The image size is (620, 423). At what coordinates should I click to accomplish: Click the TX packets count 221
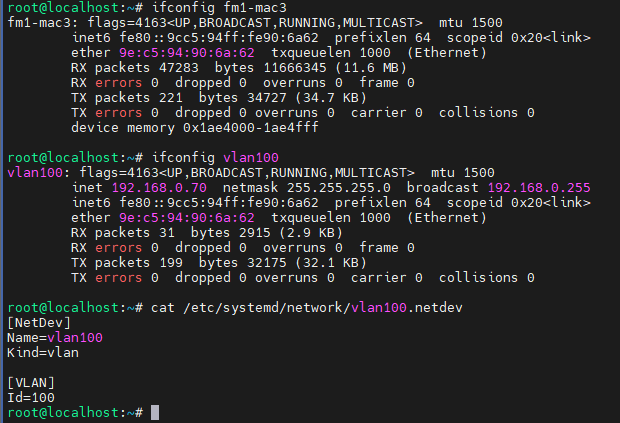(x=175, y=97)
